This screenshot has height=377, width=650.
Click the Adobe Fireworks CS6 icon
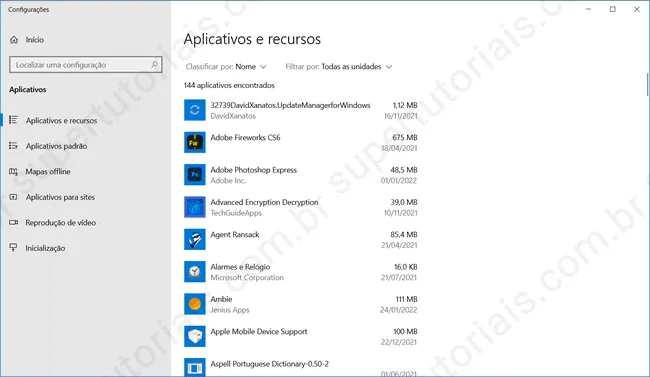point(195,143)
